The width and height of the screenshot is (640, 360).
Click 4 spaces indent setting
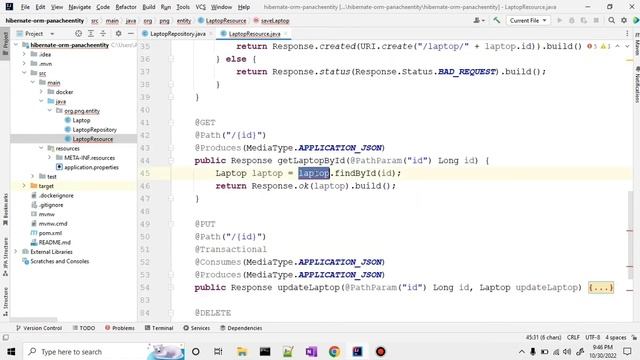point(616,337)
